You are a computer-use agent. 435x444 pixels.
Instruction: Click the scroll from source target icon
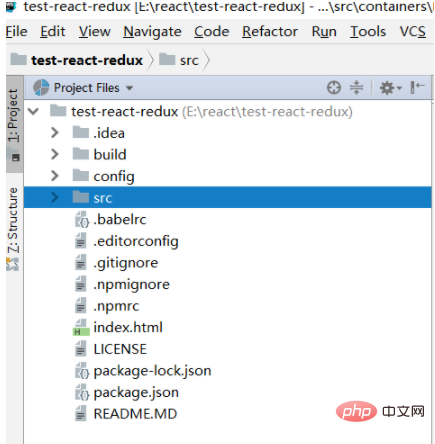point(334,88)
